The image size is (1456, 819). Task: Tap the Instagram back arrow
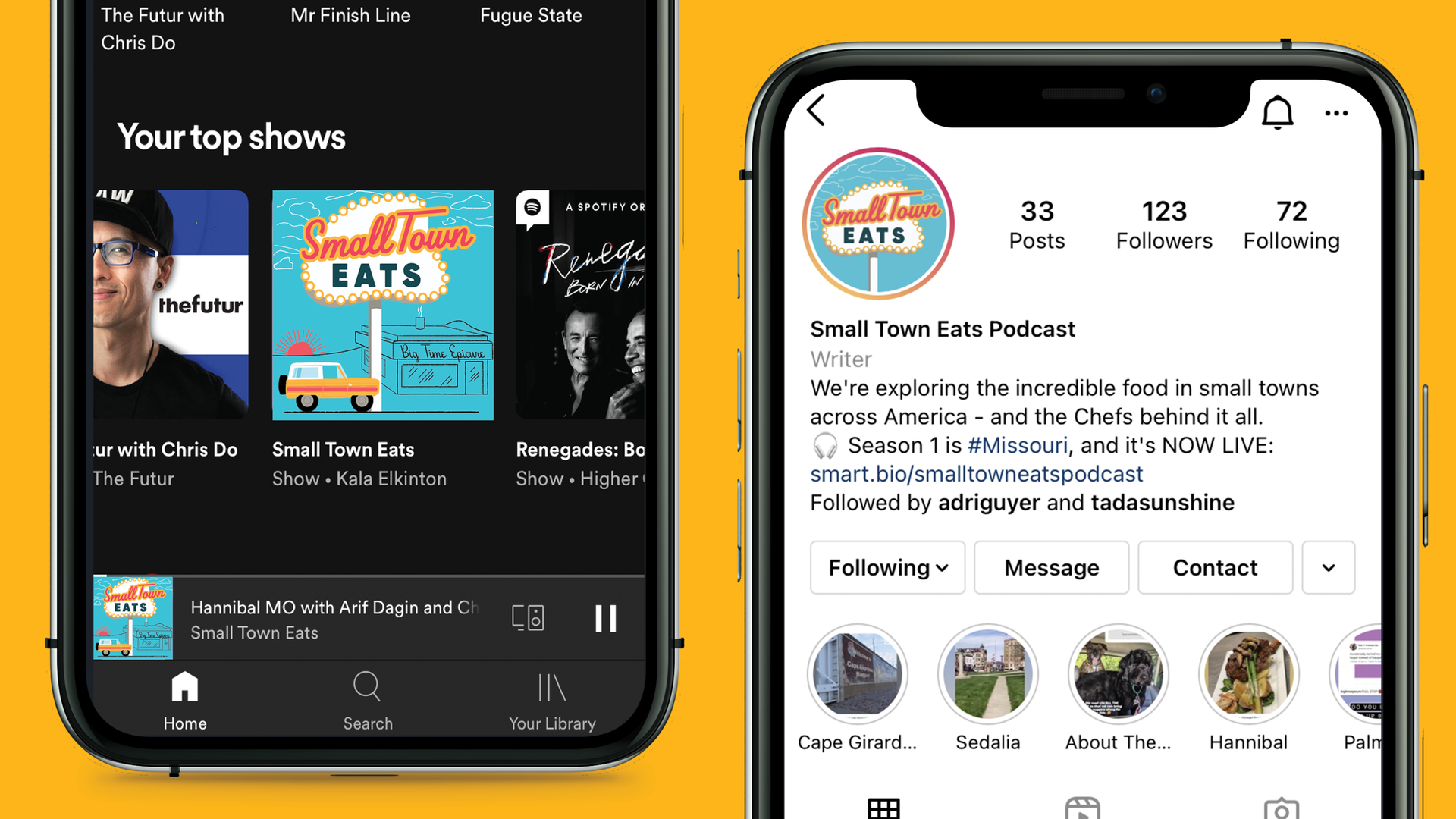(818, 110)
